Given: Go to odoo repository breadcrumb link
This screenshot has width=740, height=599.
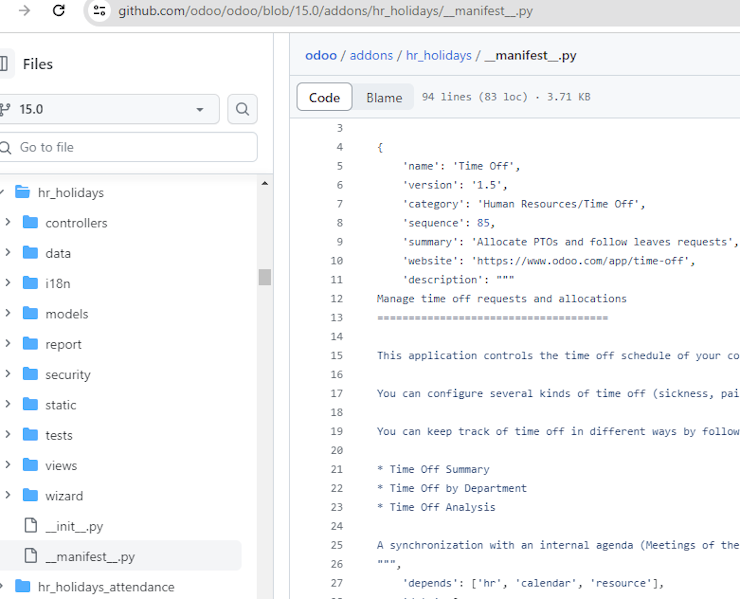Looking at the screenshot, I should (x=321, y=55).
